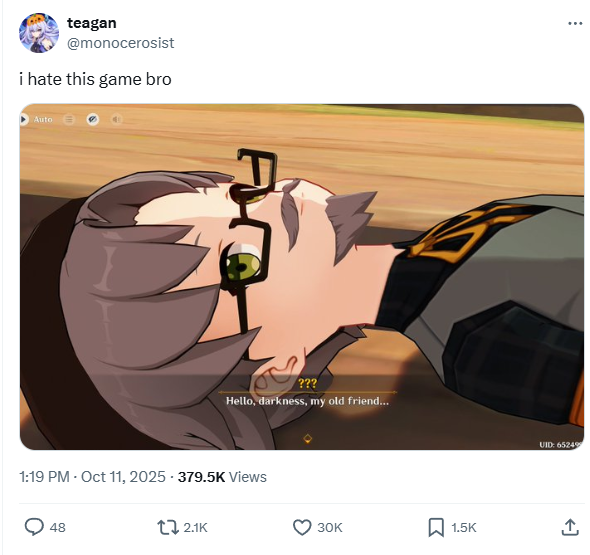Click the 2.1K reposts count

(195, 528)
